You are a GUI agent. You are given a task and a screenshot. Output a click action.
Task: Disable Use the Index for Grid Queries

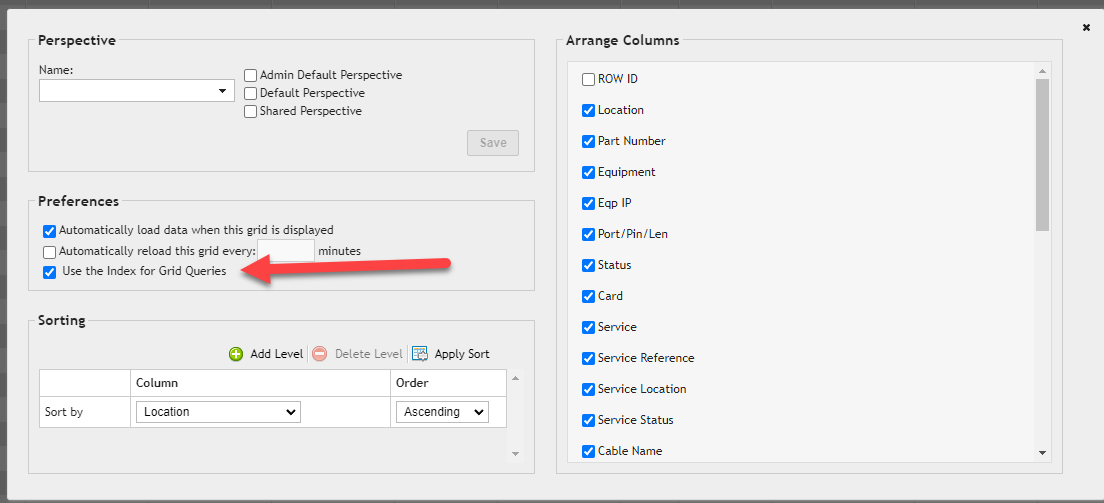pyautogui.click(x=50, y=272)
